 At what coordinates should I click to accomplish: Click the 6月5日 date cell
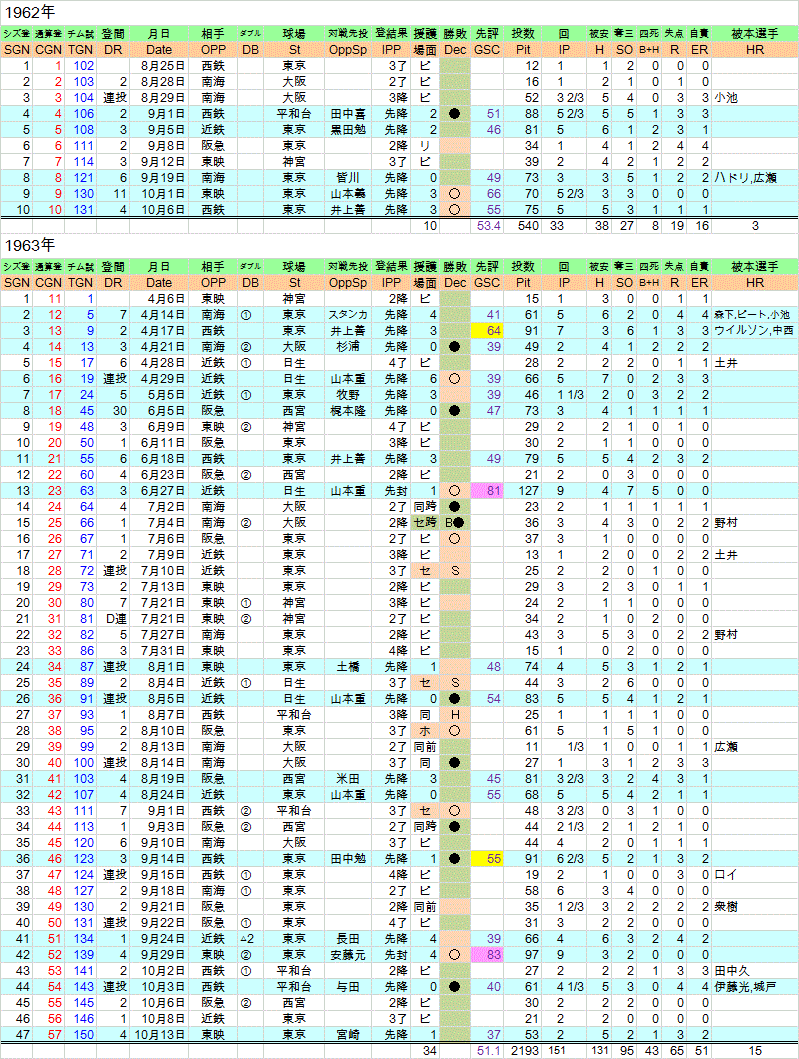tap(159, 411)
